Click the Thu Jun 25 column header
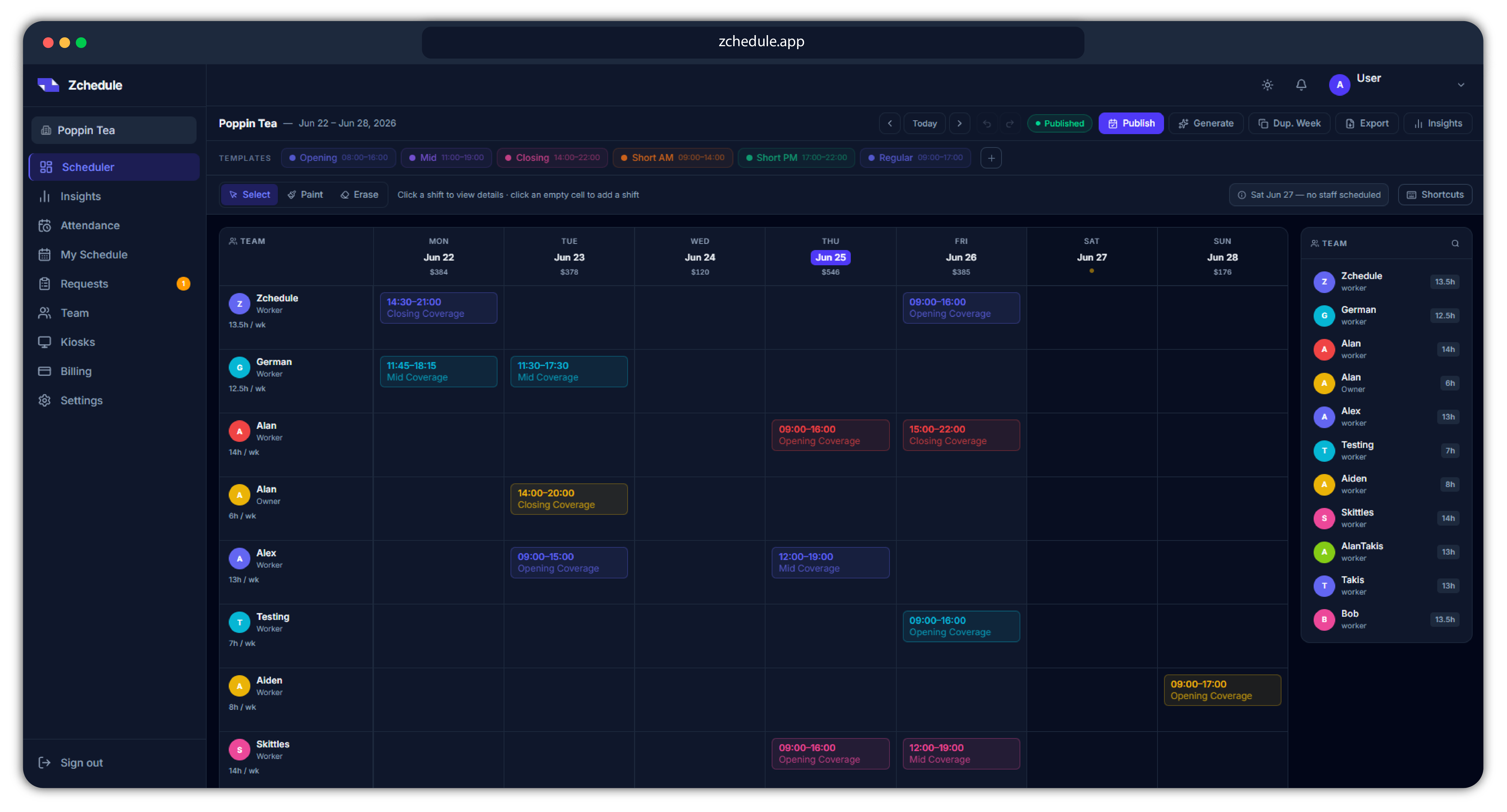Screen dimensions: 1507x812 (x=830, y=257)
